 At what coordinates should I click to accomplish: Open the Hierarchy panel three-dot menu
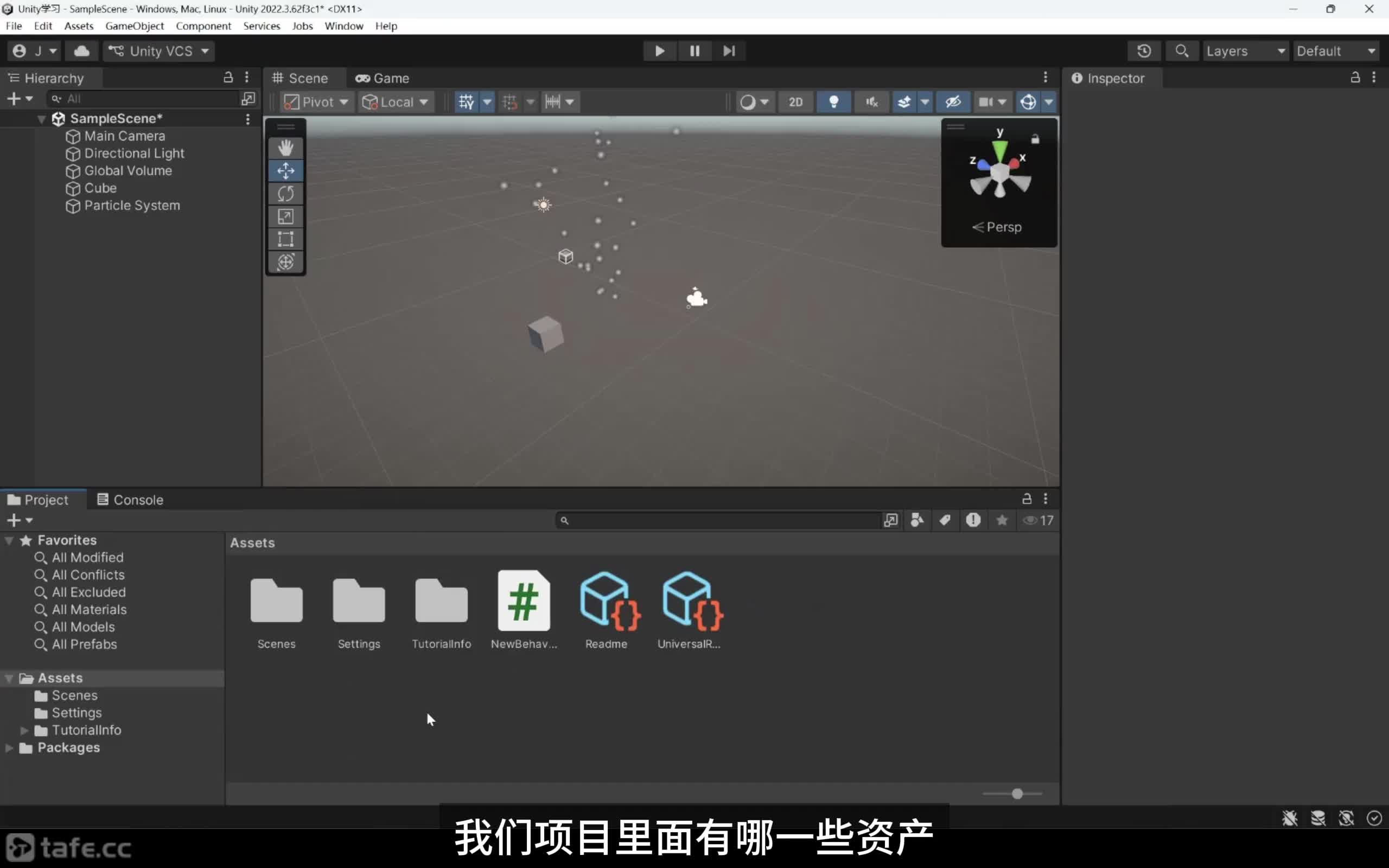[x=247, y=78]
